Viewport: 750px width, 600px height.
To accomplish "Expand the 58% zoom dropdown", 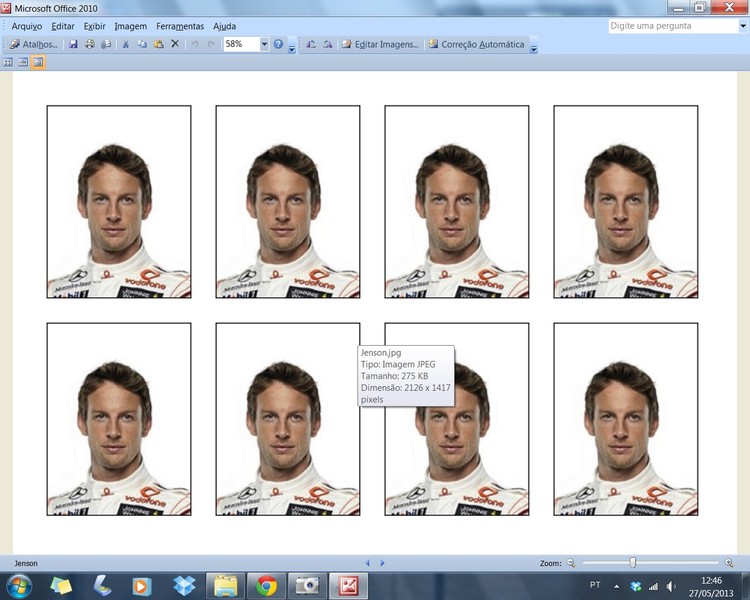I will click(264, 45).
